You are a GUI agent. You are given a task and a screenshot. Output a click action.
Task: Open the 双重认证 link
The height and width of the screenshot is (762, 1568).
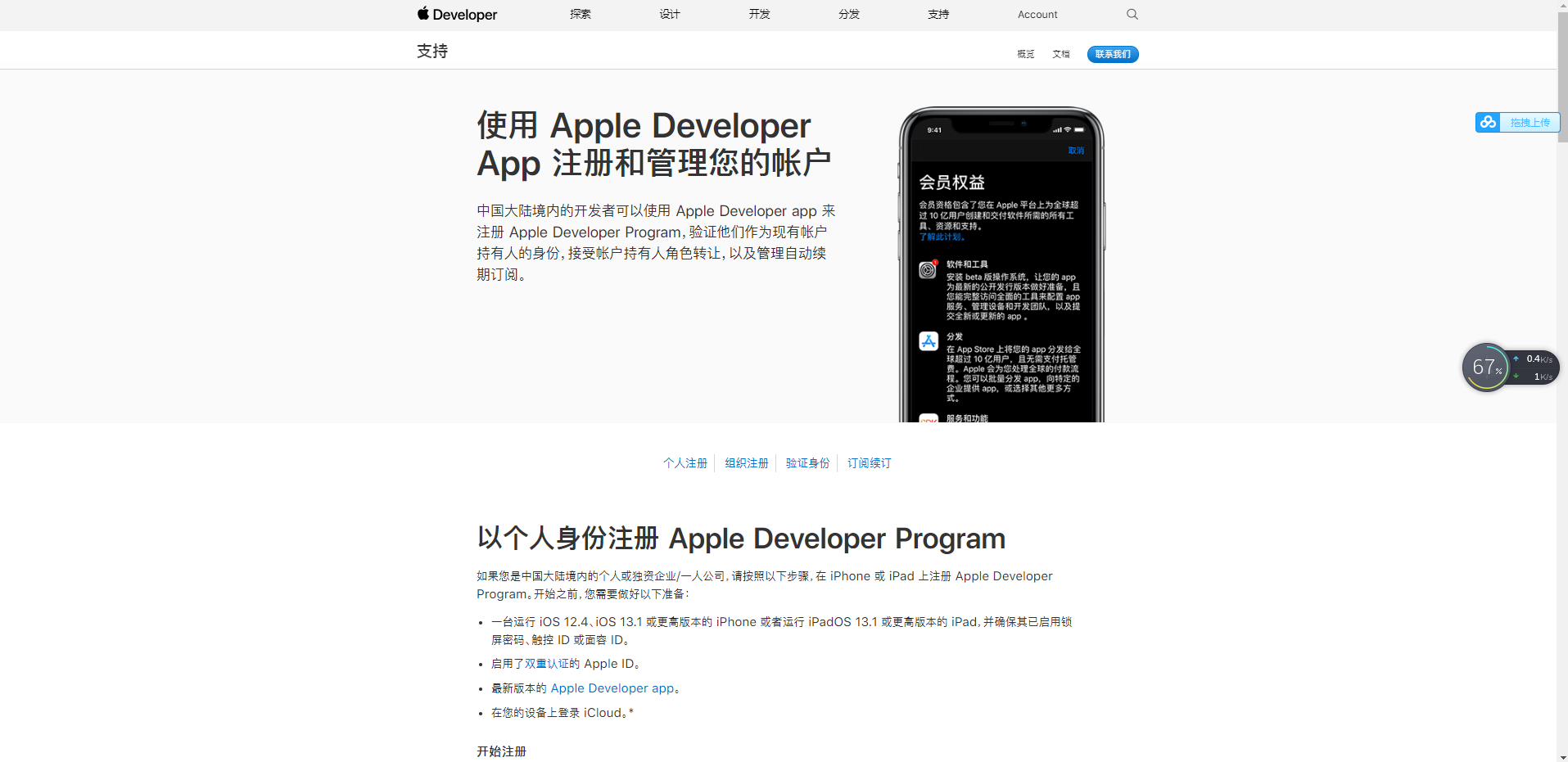coord(546,664)
